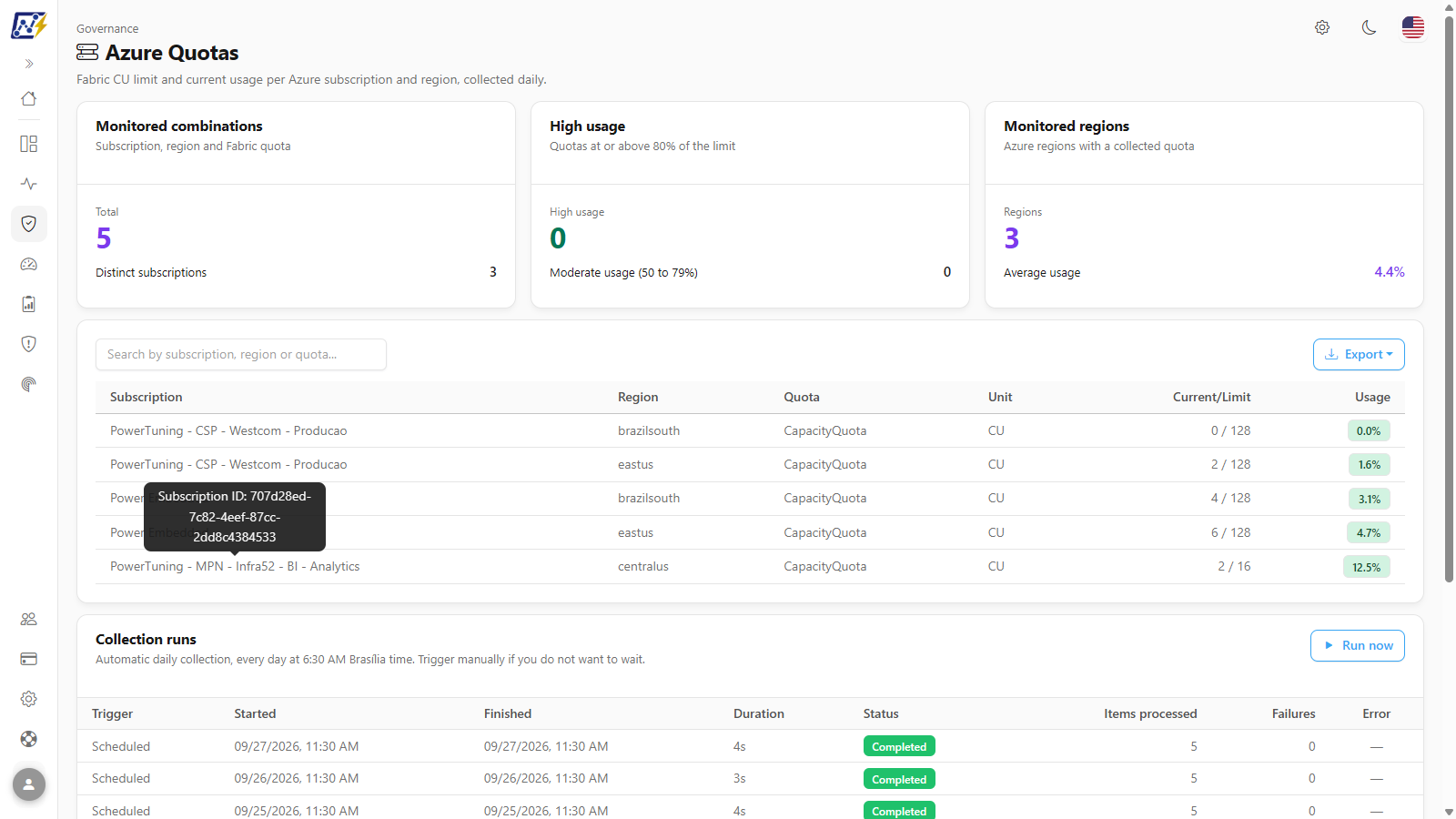
Task: Click the Duration column header
Action: [x=759, y=714]
